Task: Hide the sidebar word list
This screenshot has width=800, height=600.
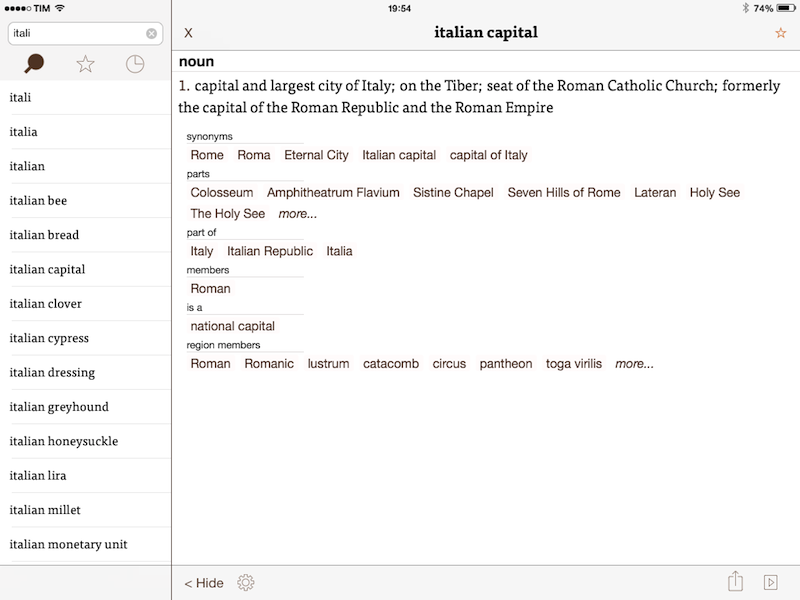Action: (204, 583)
